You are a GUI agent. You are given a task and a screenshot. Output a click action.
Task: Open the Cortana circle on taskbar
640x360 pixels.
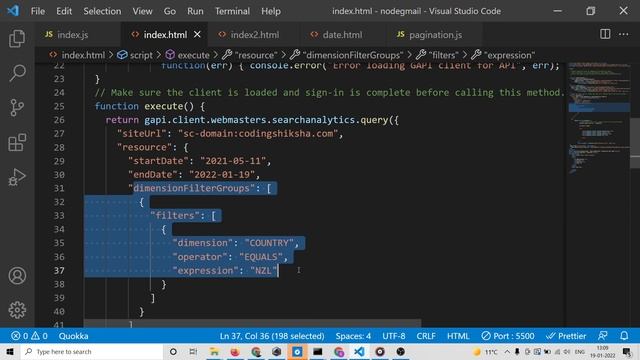173,351
